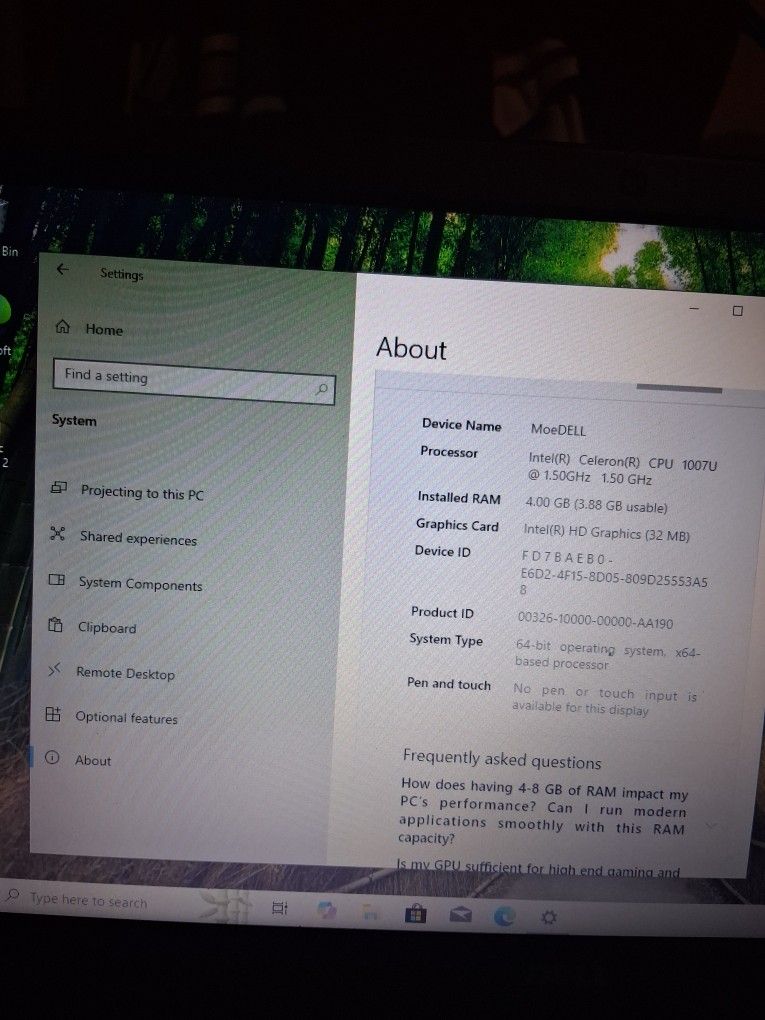Click the Find a setting search box

193,381
